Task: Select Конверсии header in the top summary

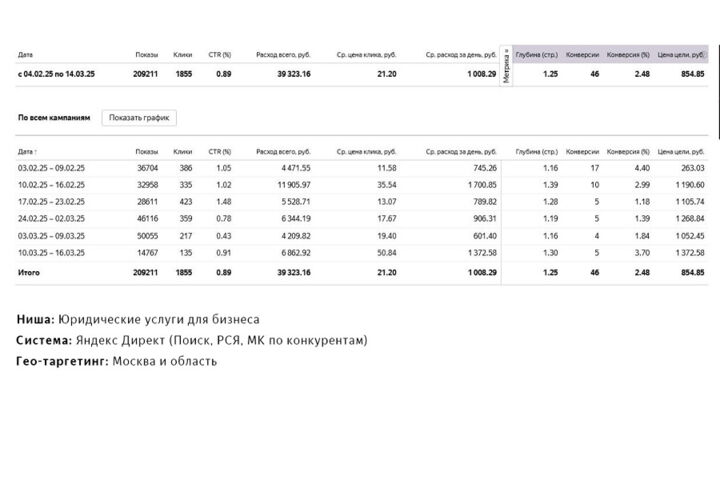Action: (582, 55)
